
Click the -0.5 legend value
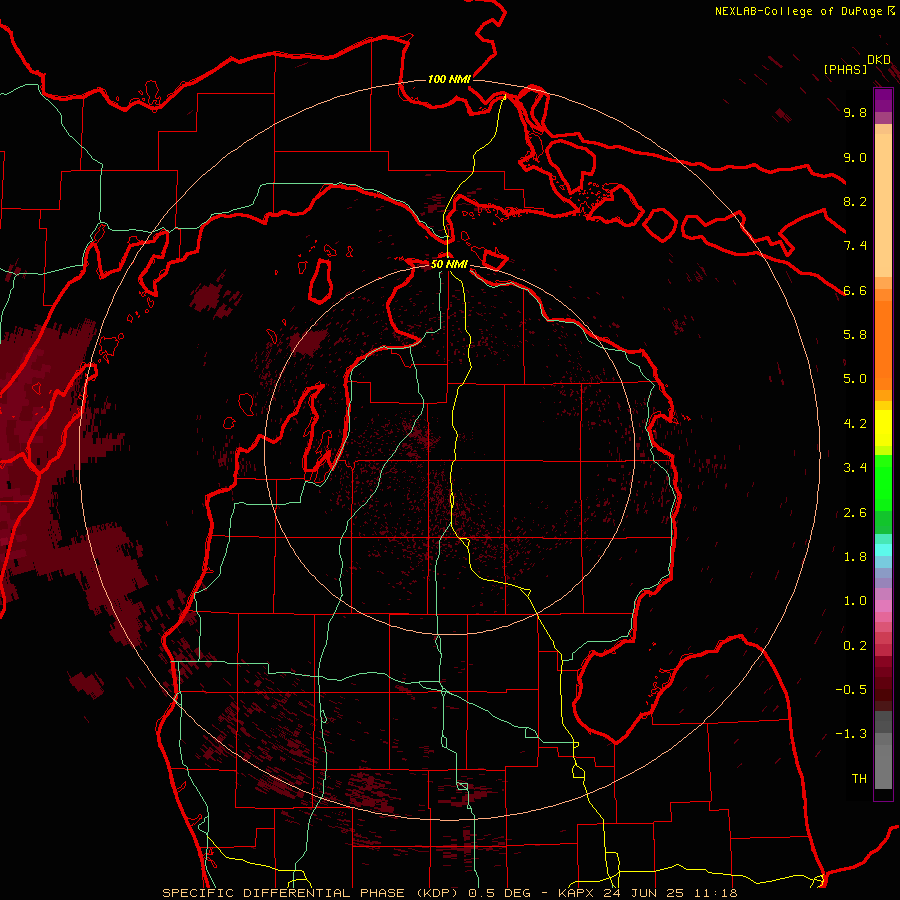point(851,689)
